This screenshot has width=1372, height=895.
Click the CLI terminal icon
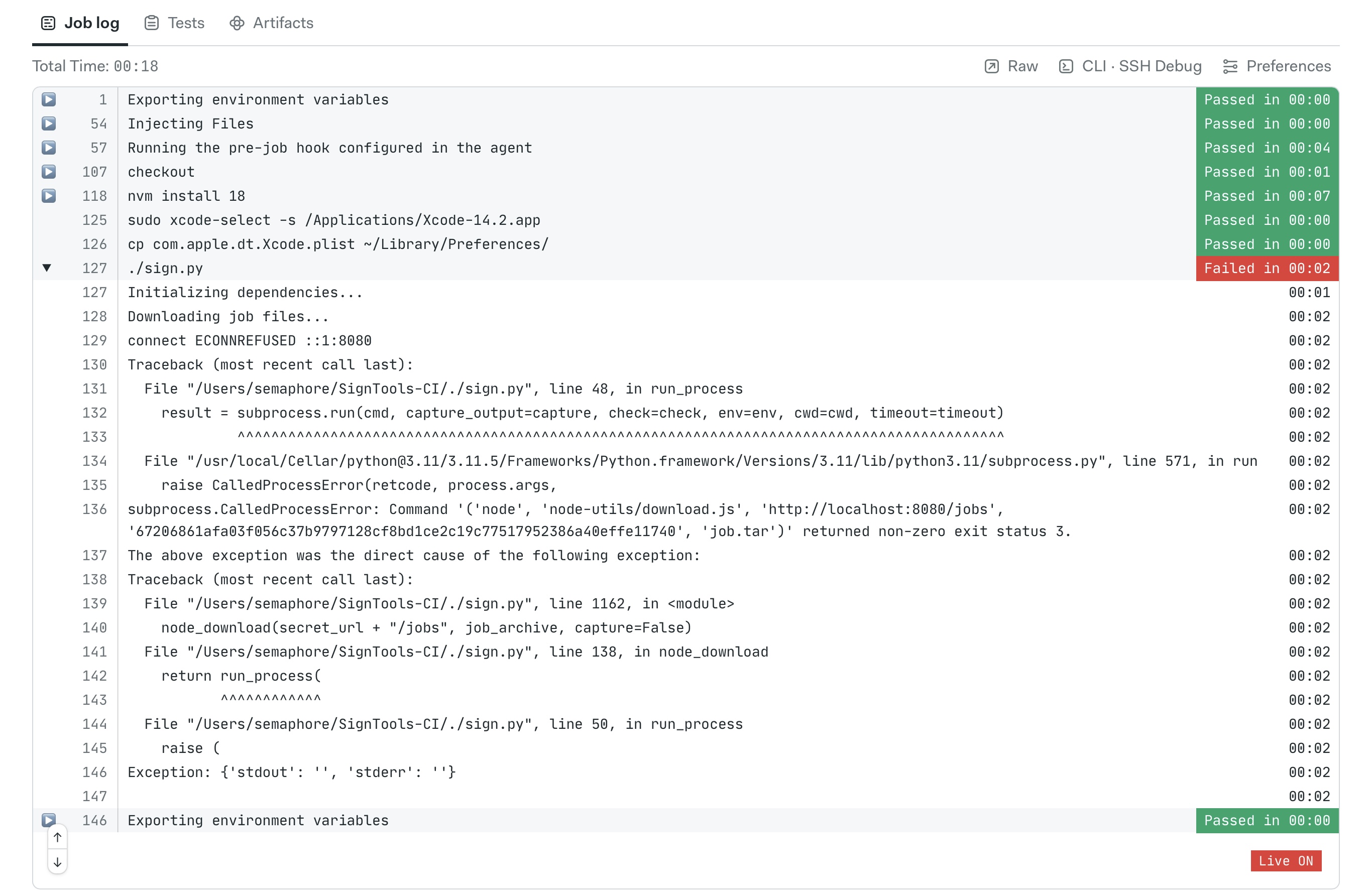click(1066, 66)
